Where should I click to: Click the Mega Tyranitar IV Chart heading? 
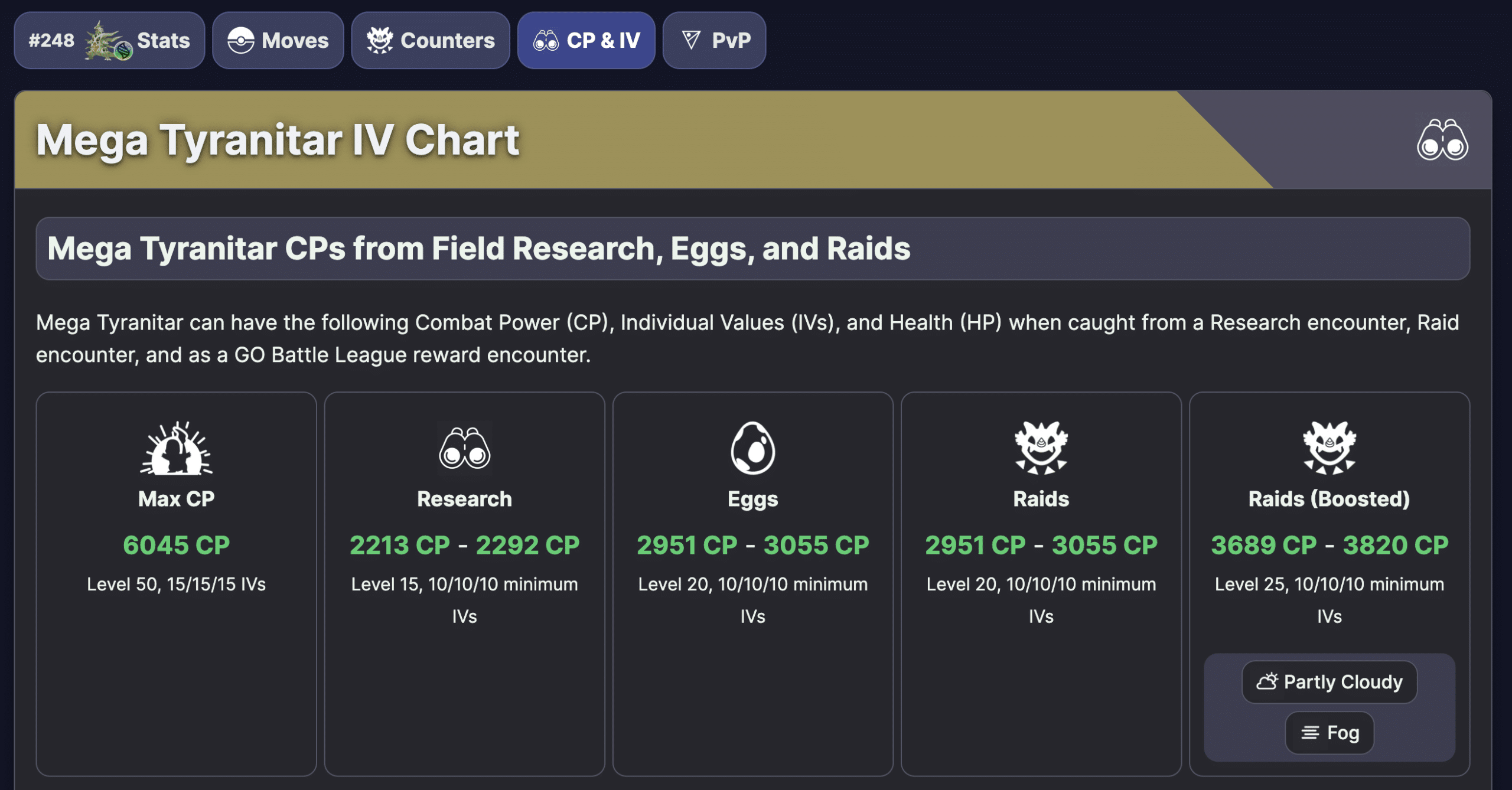click(x=278, y=140)
